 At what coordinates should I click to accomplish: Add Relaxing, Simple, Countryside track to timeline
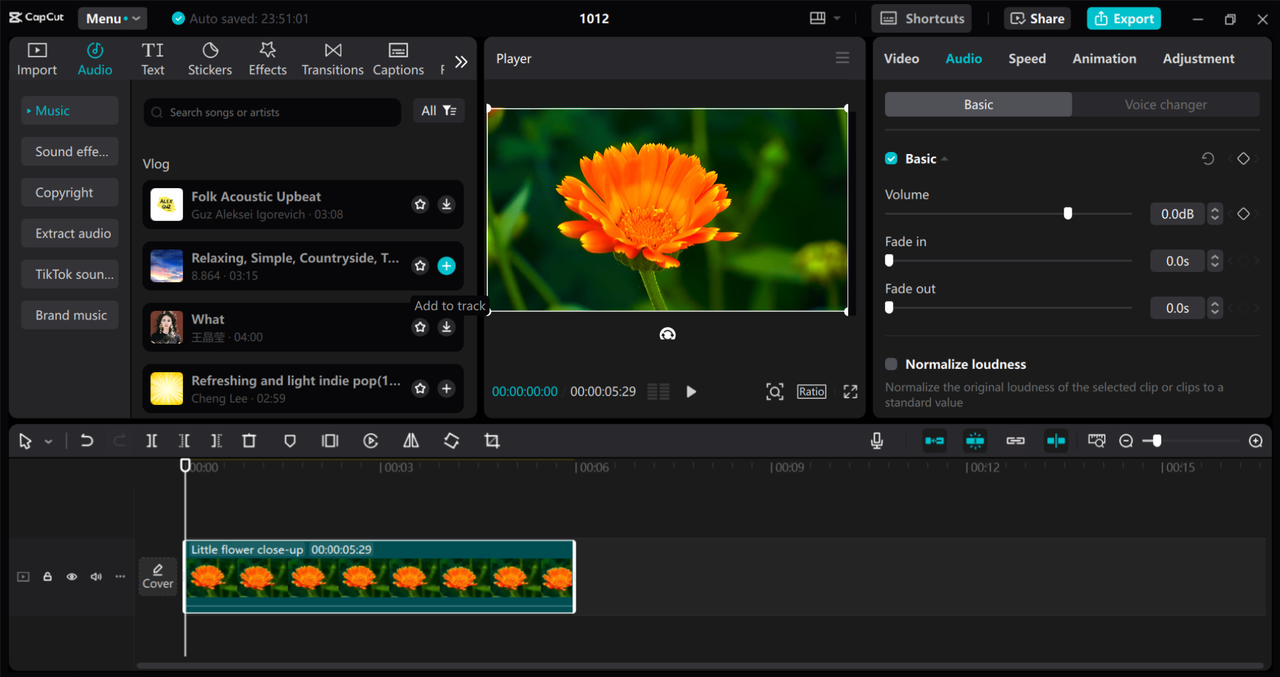click(x=447, y=266)
